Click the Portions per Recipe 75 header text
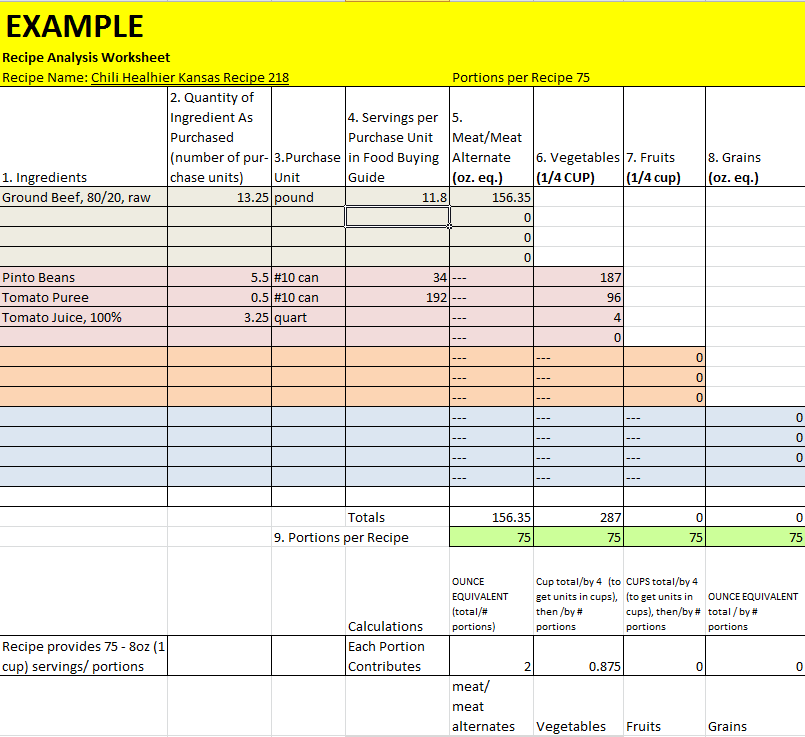The width and height of the screenshot is (805, 737). (520, 77)
